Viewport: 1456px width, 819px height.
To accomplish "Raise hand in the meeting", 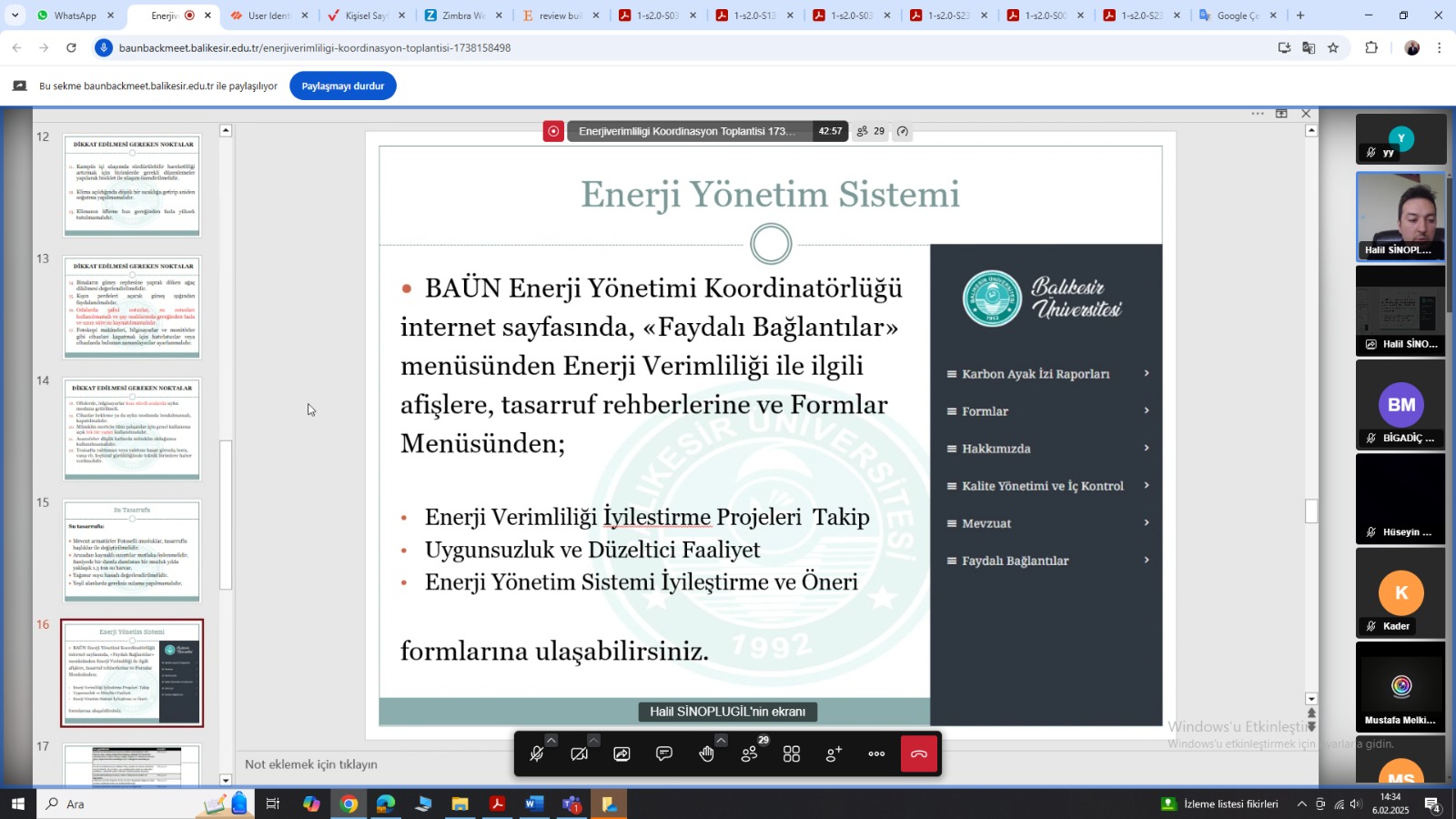I will coord(706,754).
